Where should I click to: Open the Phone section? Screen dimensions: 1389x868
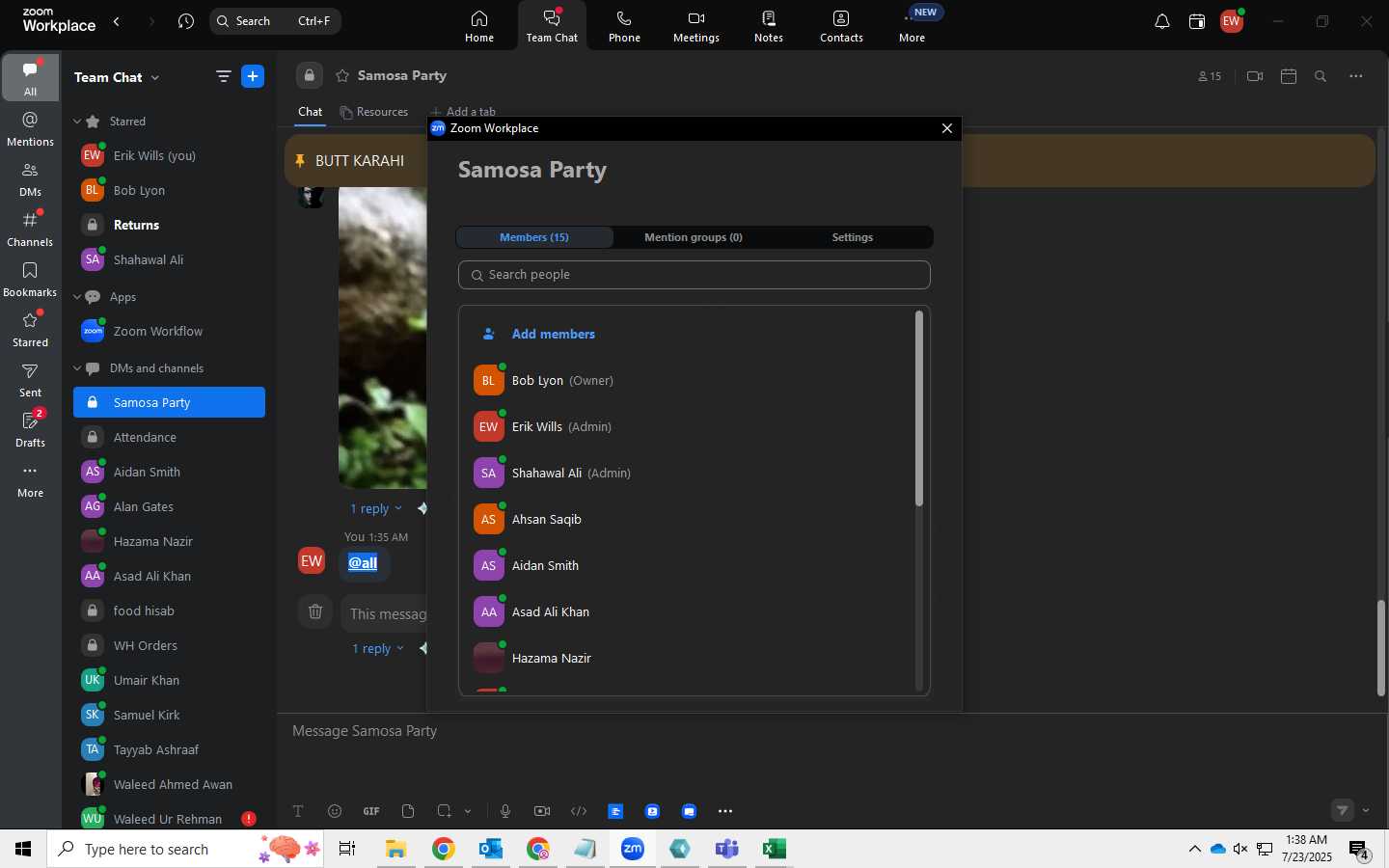click(624, 26)
